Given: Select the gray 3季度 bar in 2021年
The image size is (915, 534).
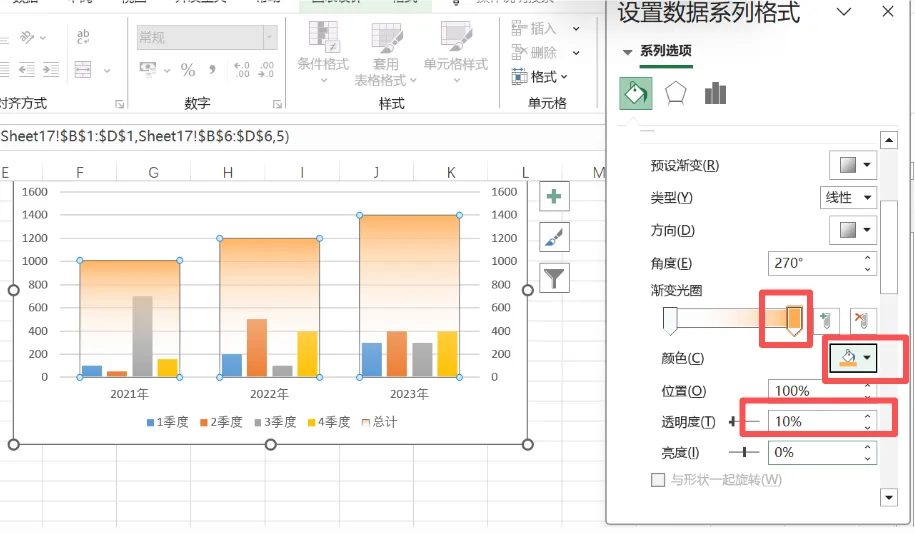Looking at the screenshot, I should (142, 336).
